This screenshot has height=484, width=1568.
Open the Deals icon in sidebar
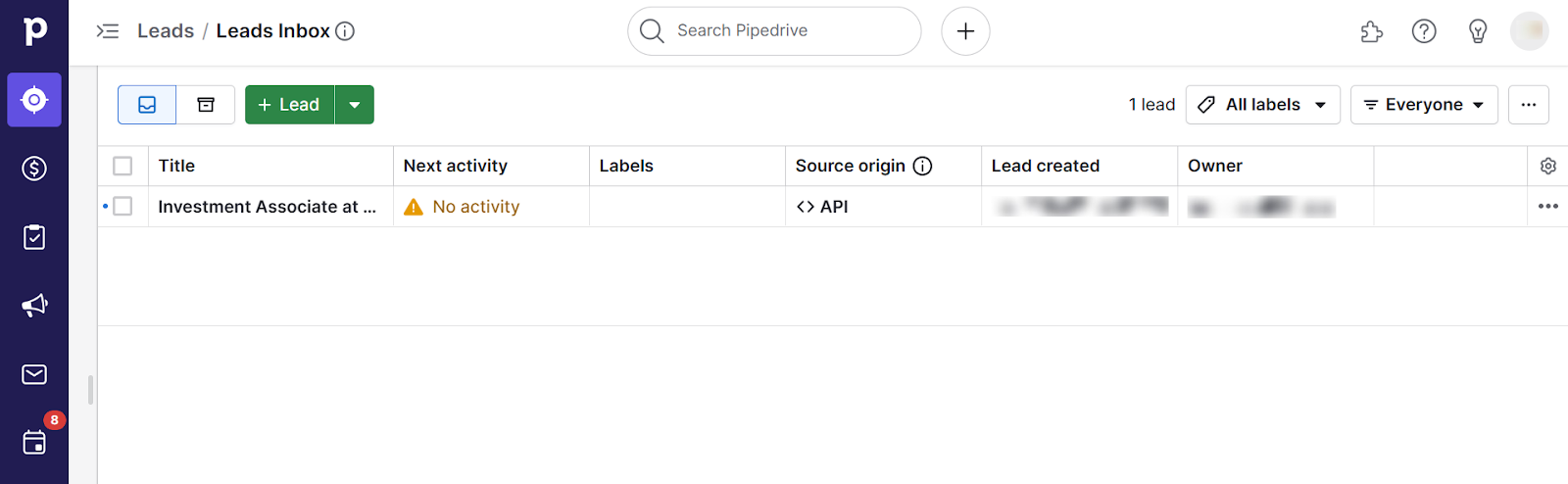pyautogui.click(x=34, y=169)
